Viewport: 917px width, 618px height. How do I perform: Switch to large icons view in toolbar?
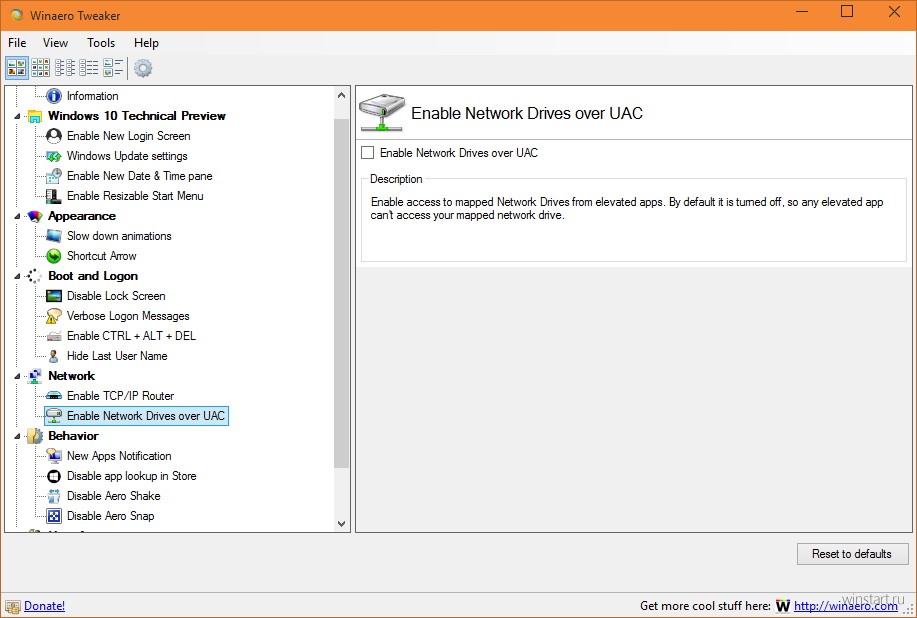pos(16,68)
